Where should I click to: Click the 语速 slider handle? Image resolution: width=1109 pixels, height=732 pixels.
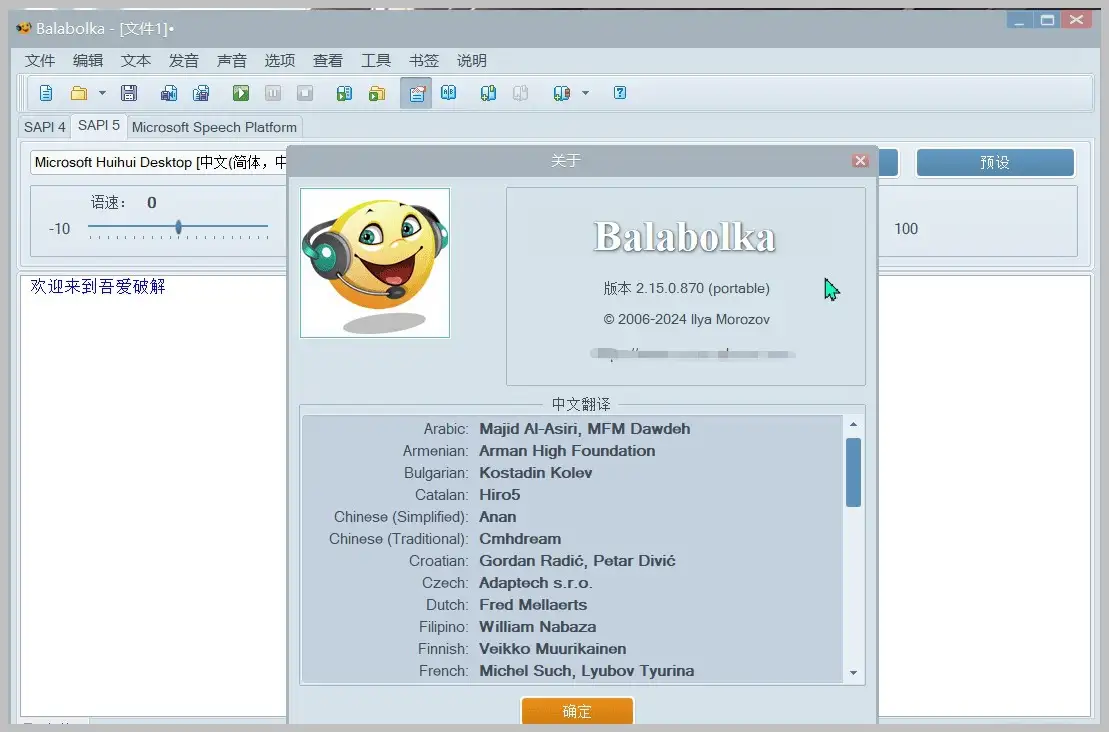coord(178,227)
